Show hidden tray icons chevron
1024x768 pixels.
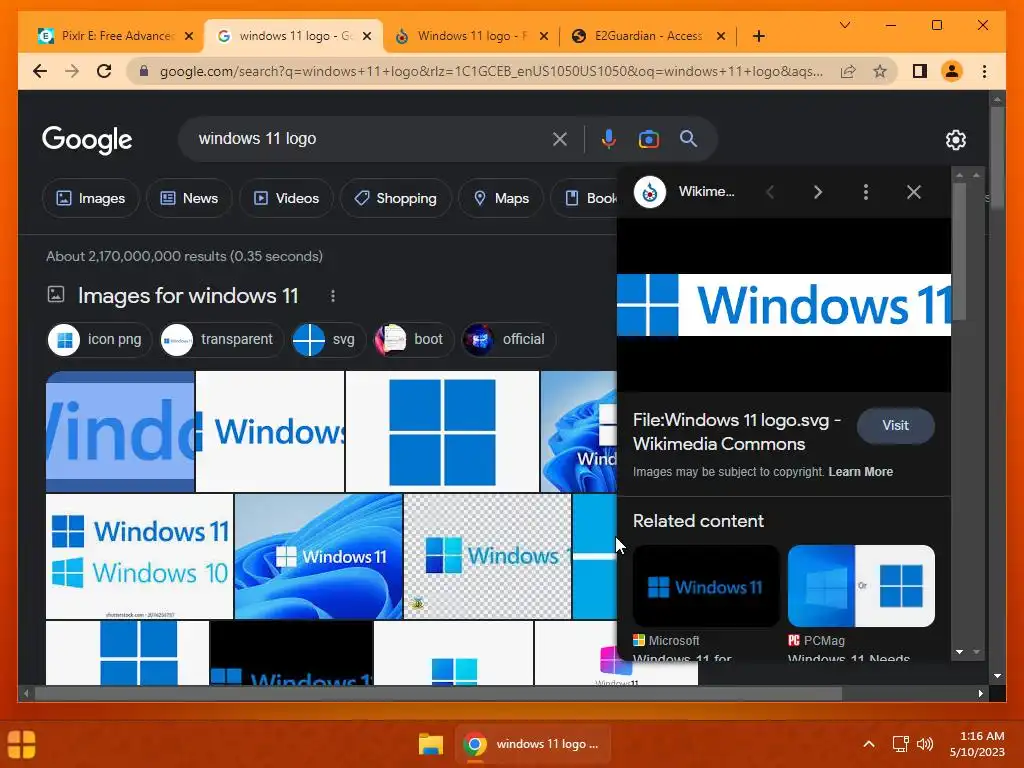click(x=869, y=744)
